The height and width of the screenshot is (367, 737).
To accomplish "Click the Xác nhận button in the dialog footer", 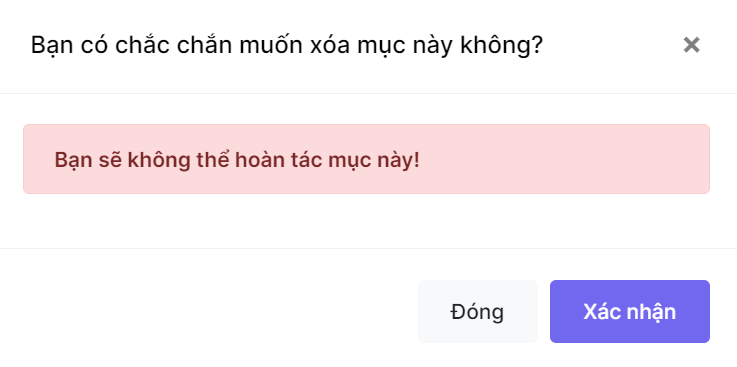I will 630,312.
